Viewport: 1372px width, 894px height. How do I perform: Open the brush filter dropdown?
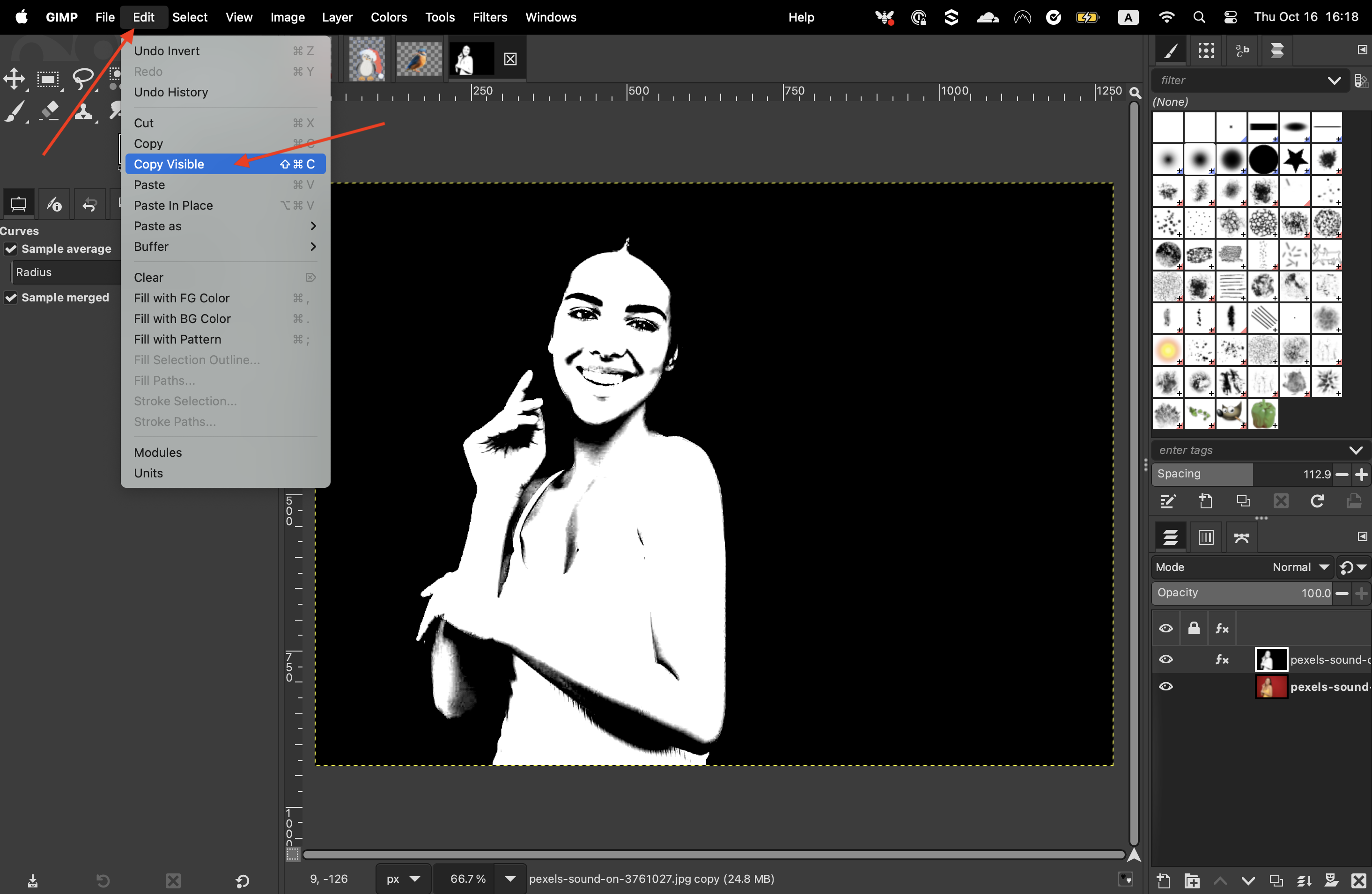point(1334,80)
